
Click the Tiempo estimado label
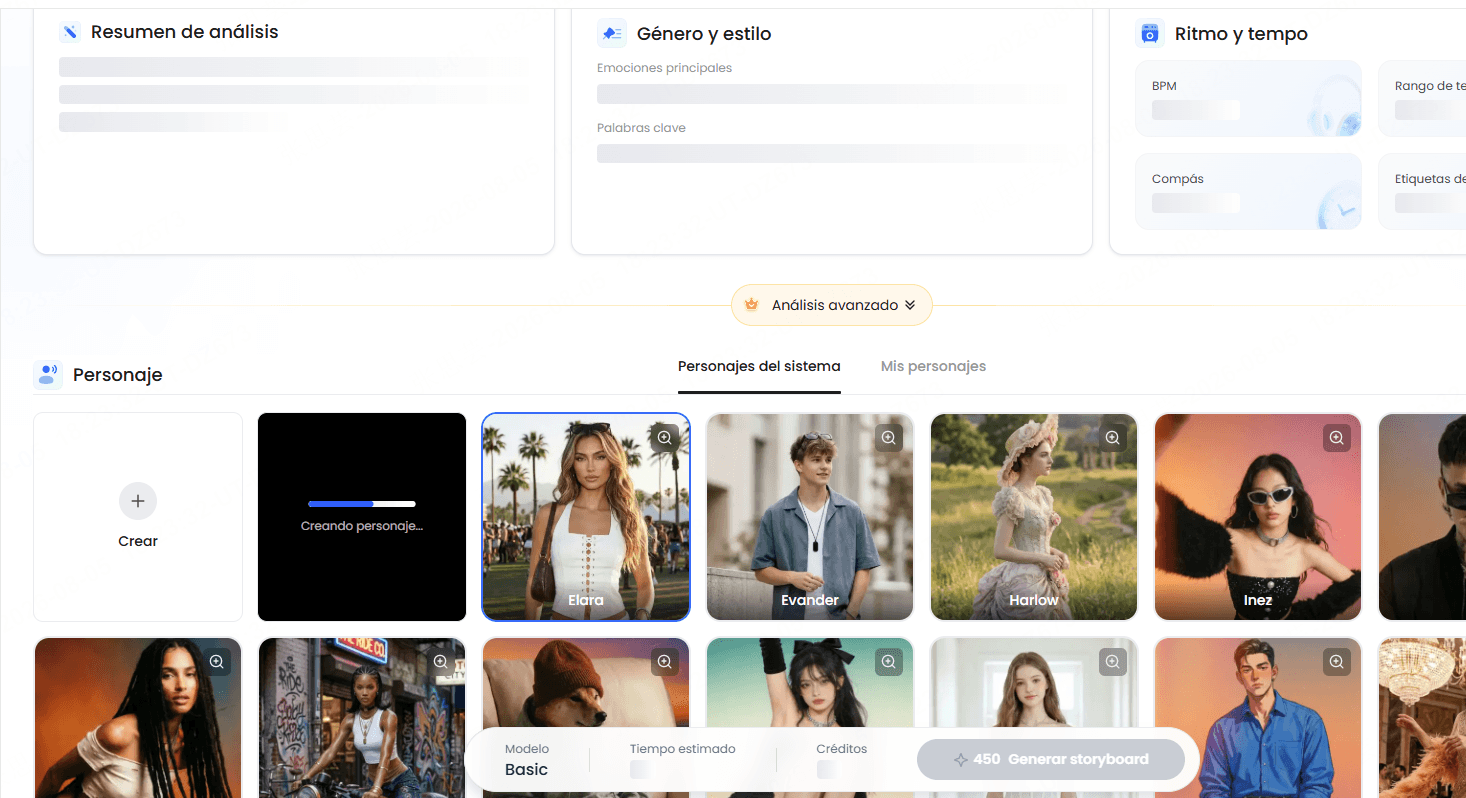coord(683,748)
